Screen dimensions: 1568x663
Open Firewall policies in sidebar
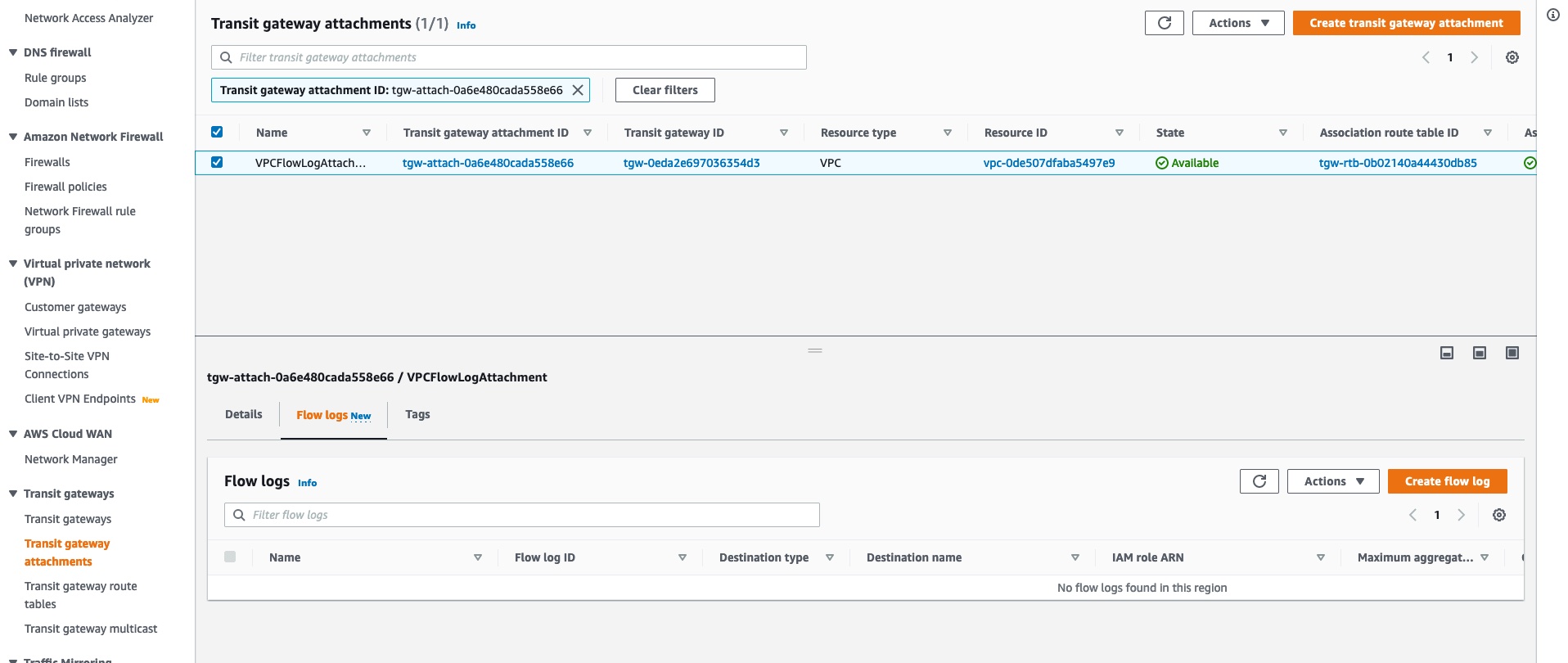[x=65, y=187]
